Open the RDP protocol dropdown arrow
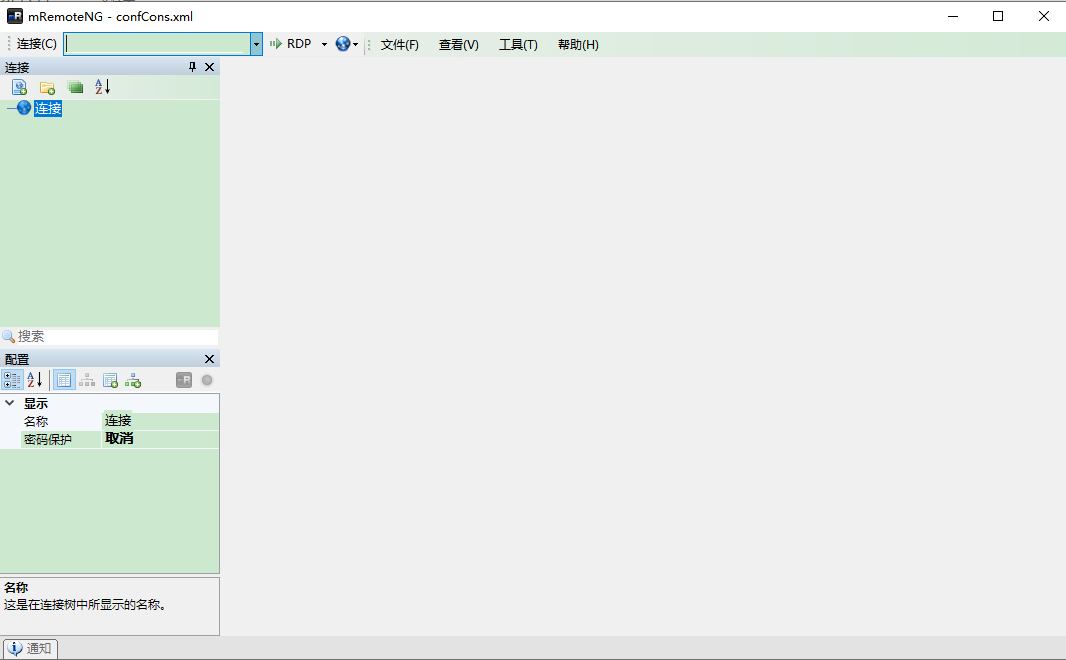 324,44
